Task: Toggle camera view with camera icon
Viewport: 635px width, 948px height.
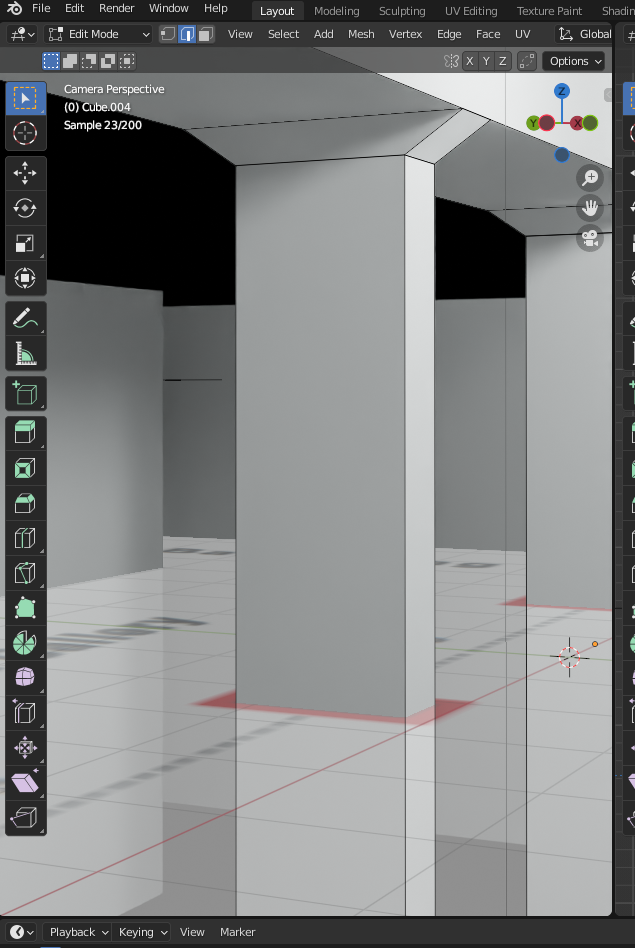Action: coord(590,238)
